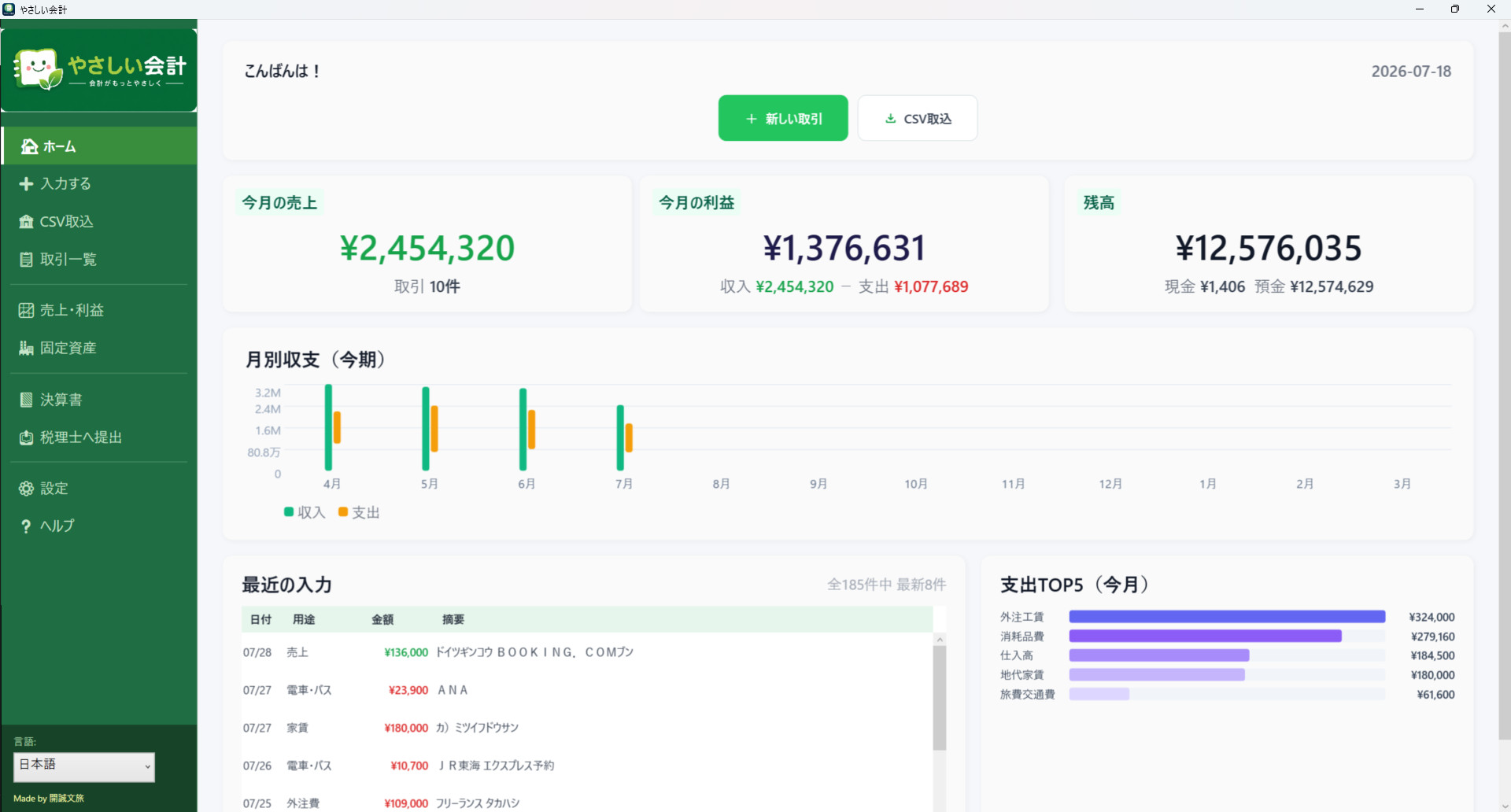Select the 07/28 売上 ¥136,000 row
The image size is (1511, 812).
coord(586,652)
